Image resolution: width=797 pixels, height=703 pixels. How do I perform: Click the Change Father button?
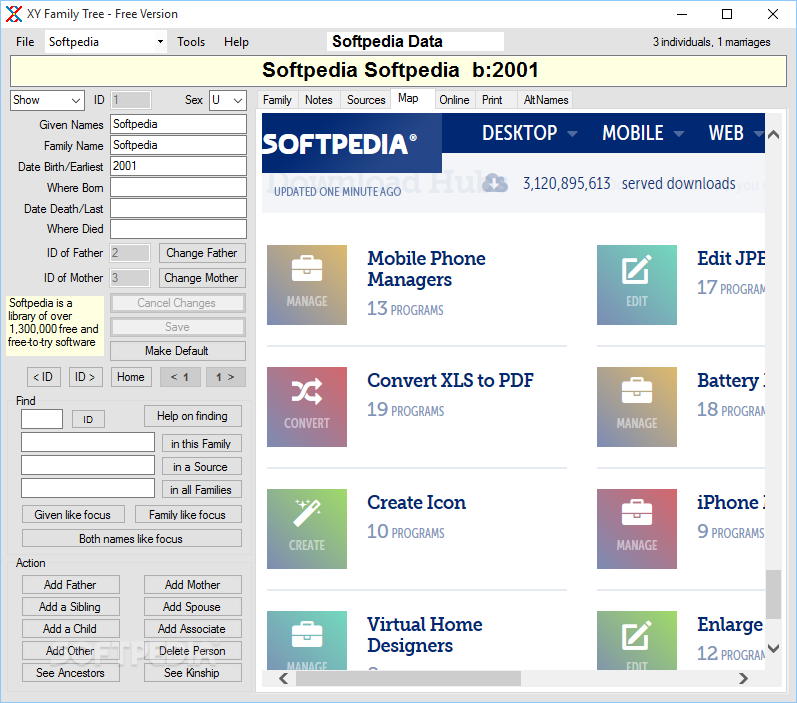coord(202,253)
